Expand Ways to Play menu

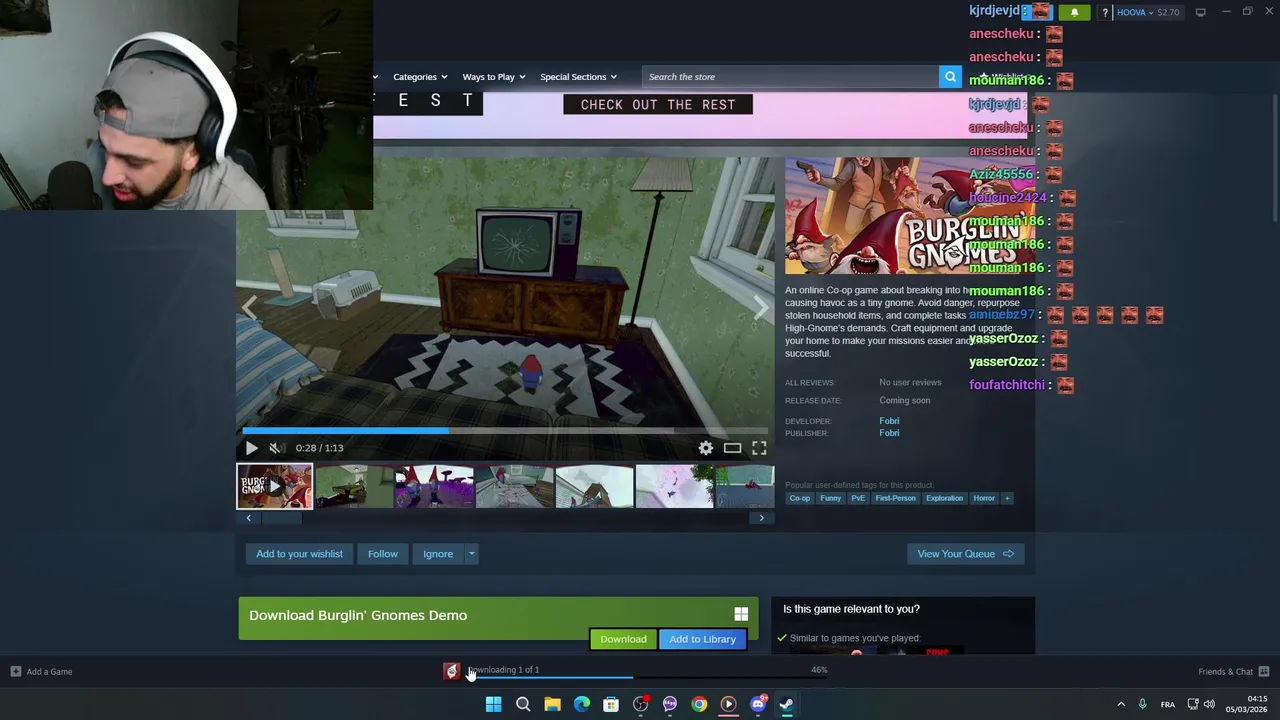[x=494, y=77]
